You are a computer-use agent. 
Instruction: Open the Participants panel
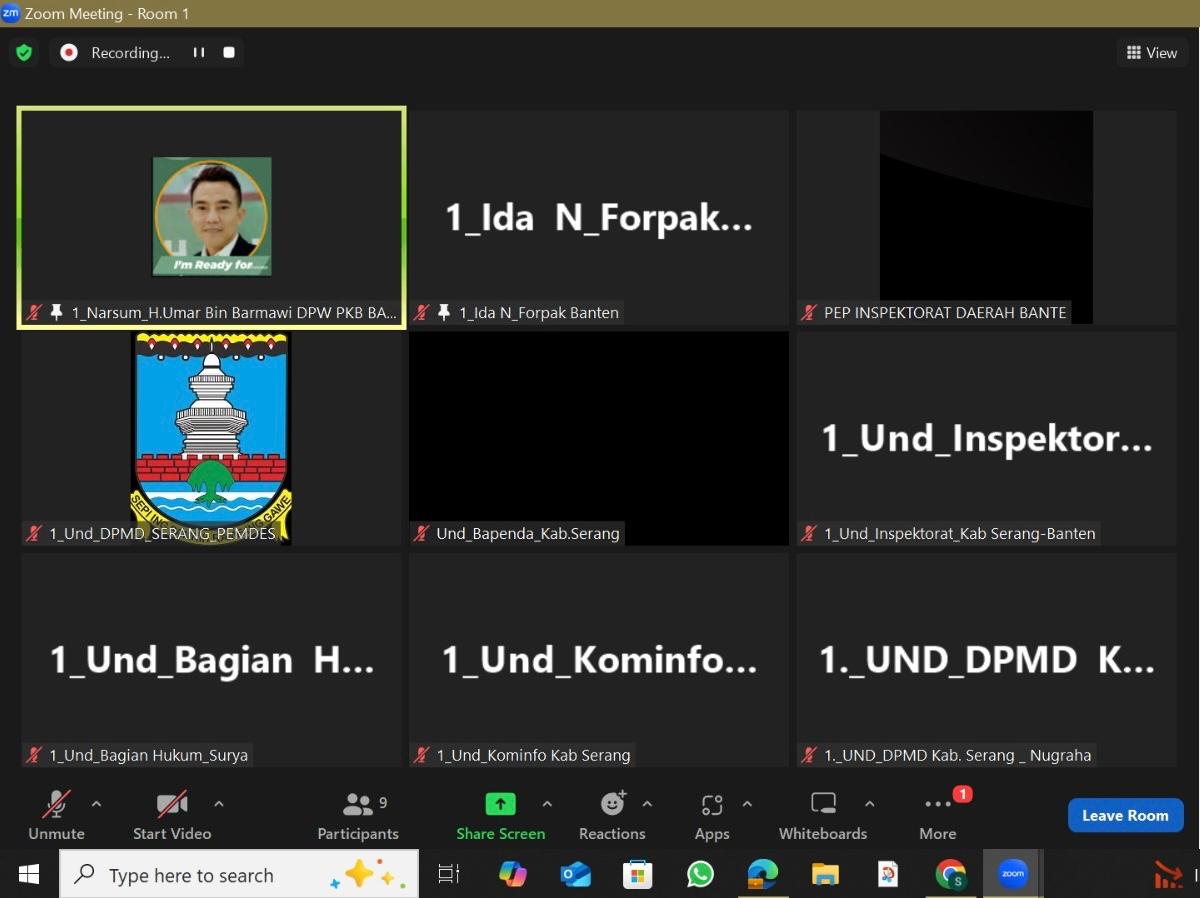(x=358, y=815)
